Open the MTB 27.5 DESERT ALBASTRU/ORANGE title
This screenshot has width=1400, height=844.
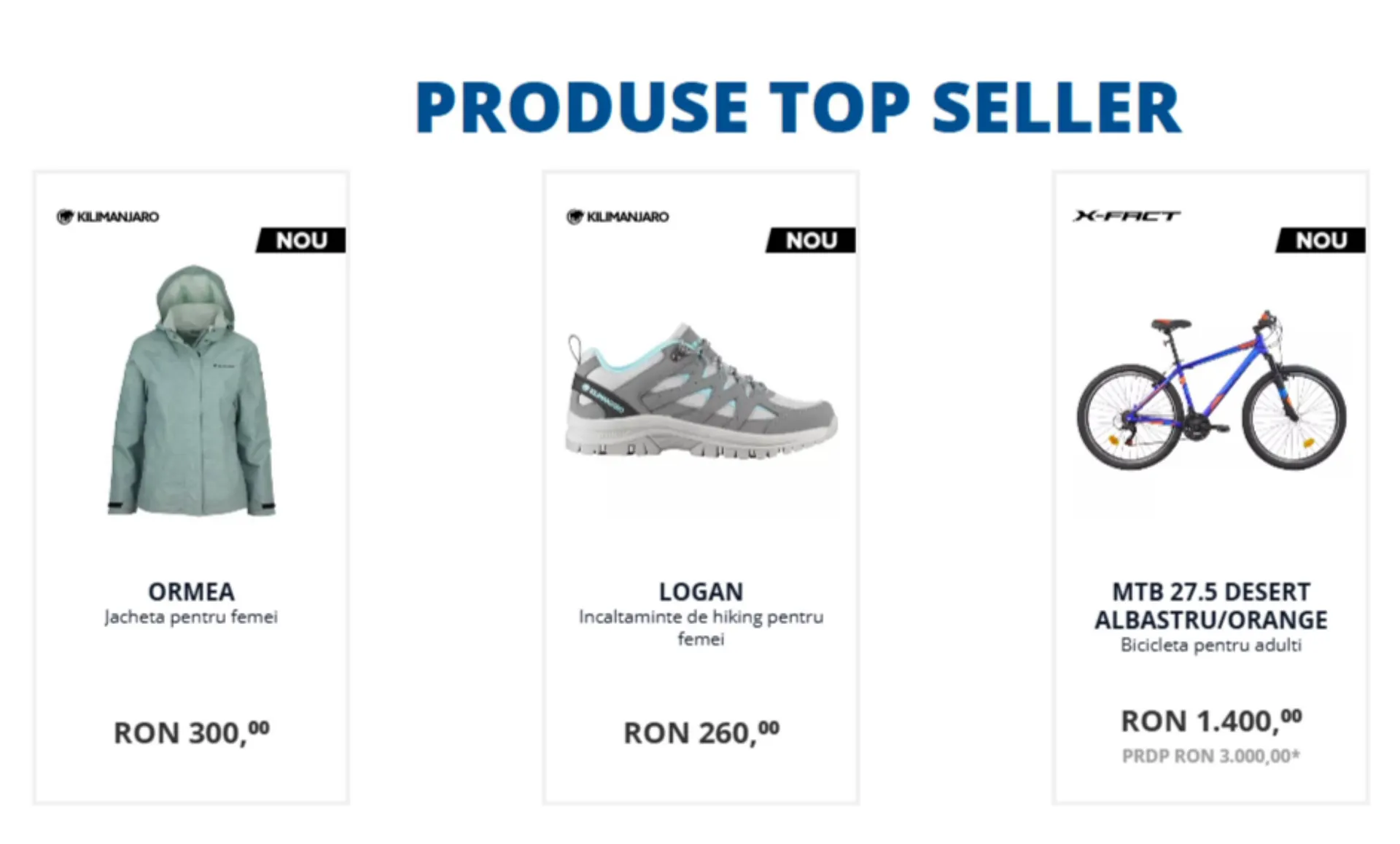(x=1211, y=605)
